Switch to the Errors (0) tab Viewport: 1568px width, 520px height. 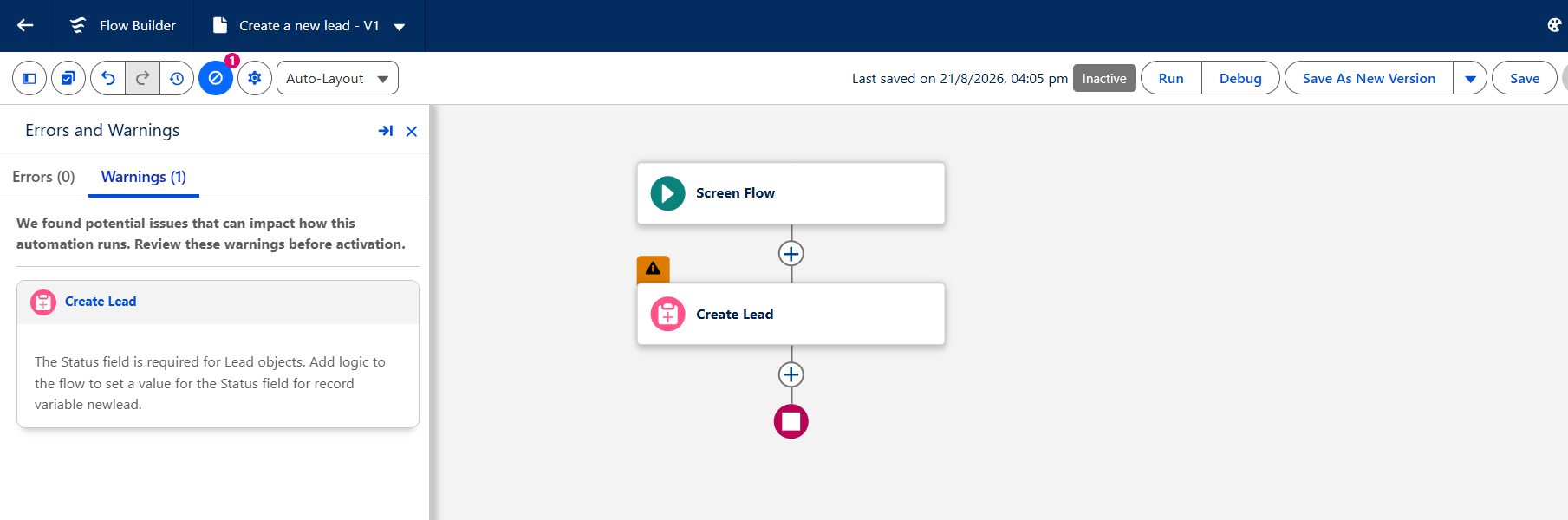click(43, 177)
